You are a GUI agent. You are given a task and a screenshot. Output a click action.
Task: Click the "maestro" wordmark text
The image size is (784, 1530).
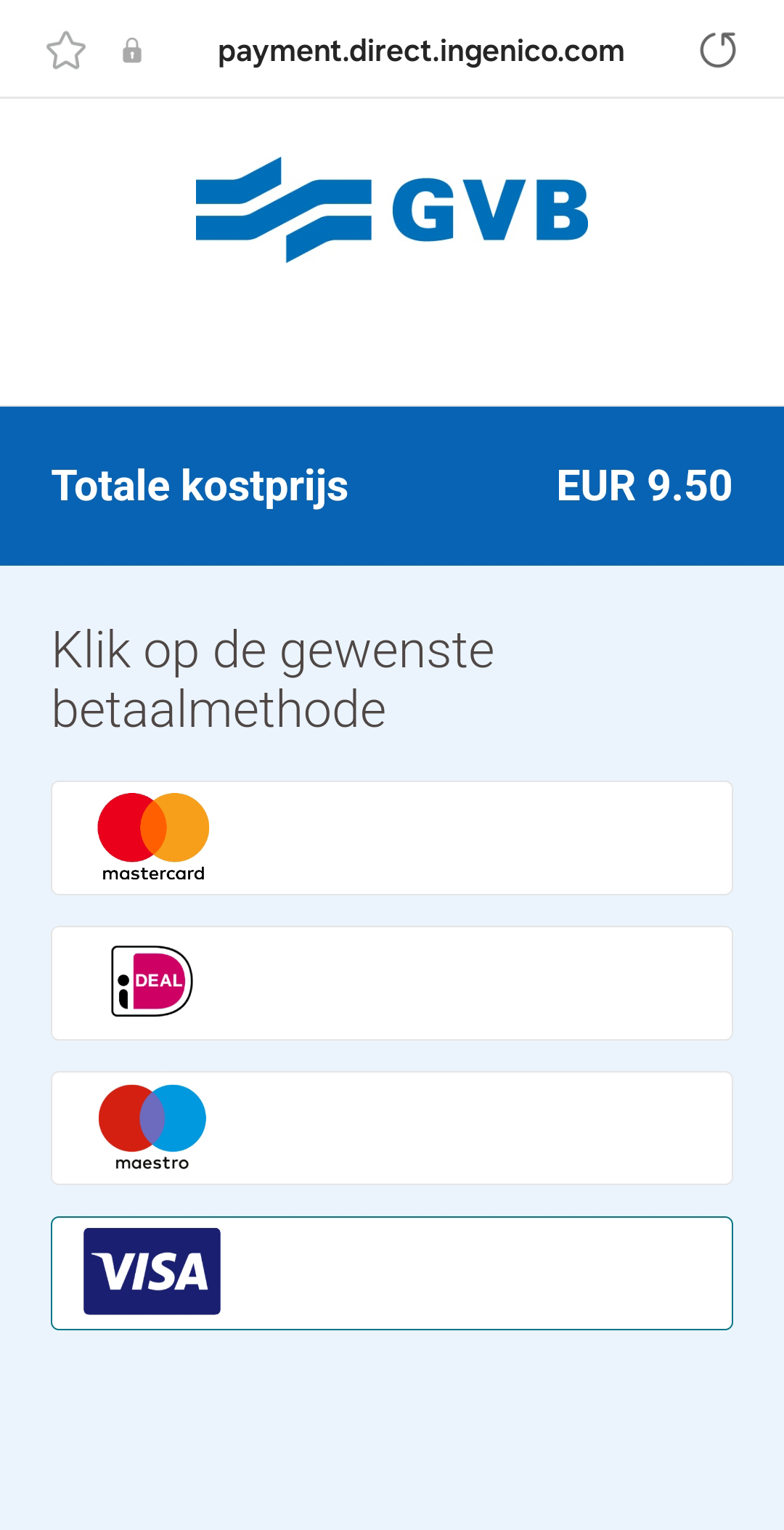tap(152, 1163)
